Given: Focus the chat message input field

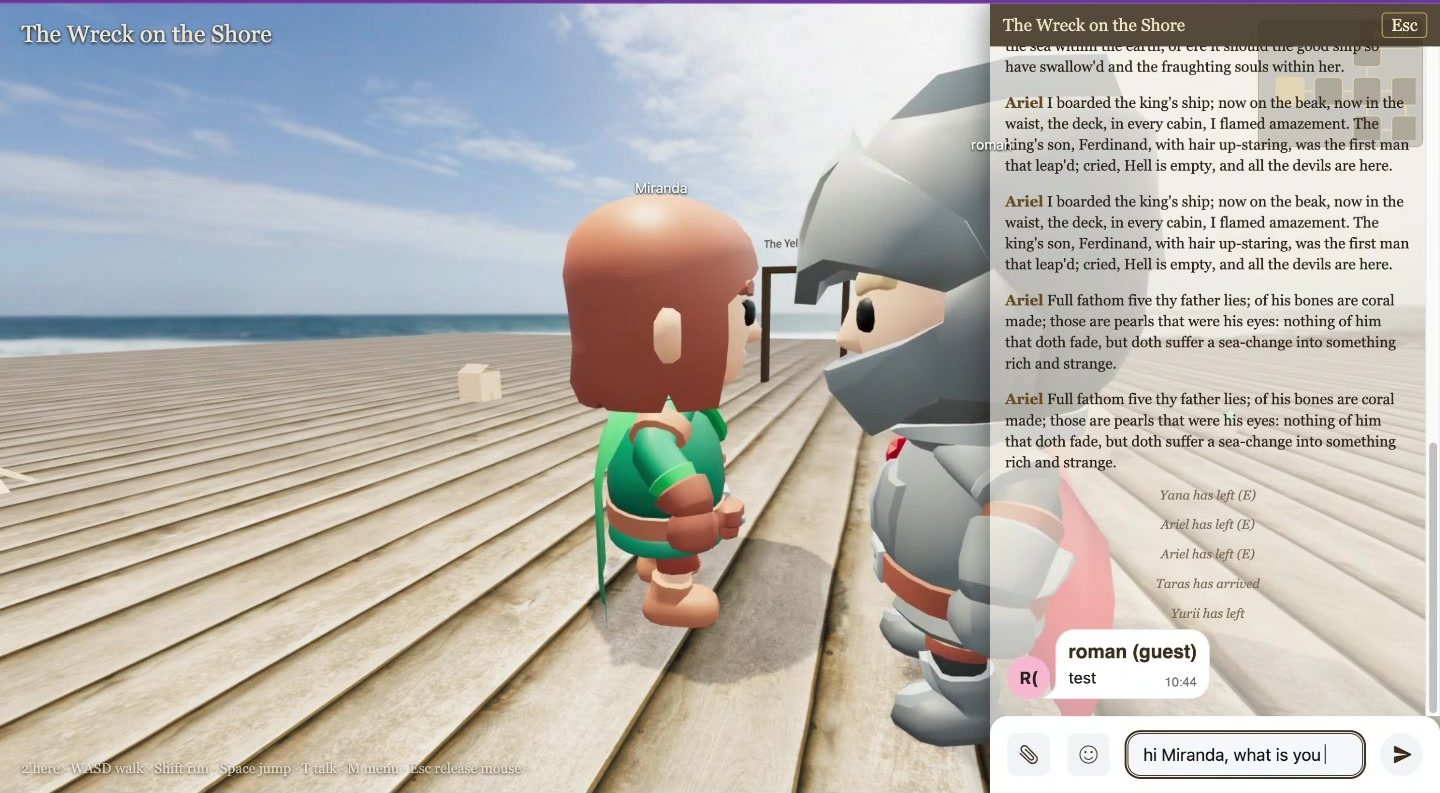Looking at the screenshot, I should tap(1245, 755).
